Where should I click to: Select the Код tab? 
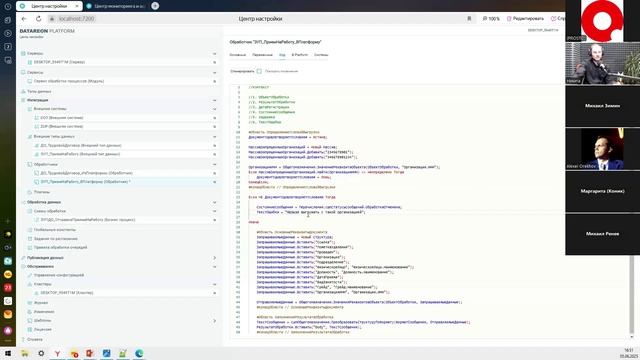click(x=282, y=55)
